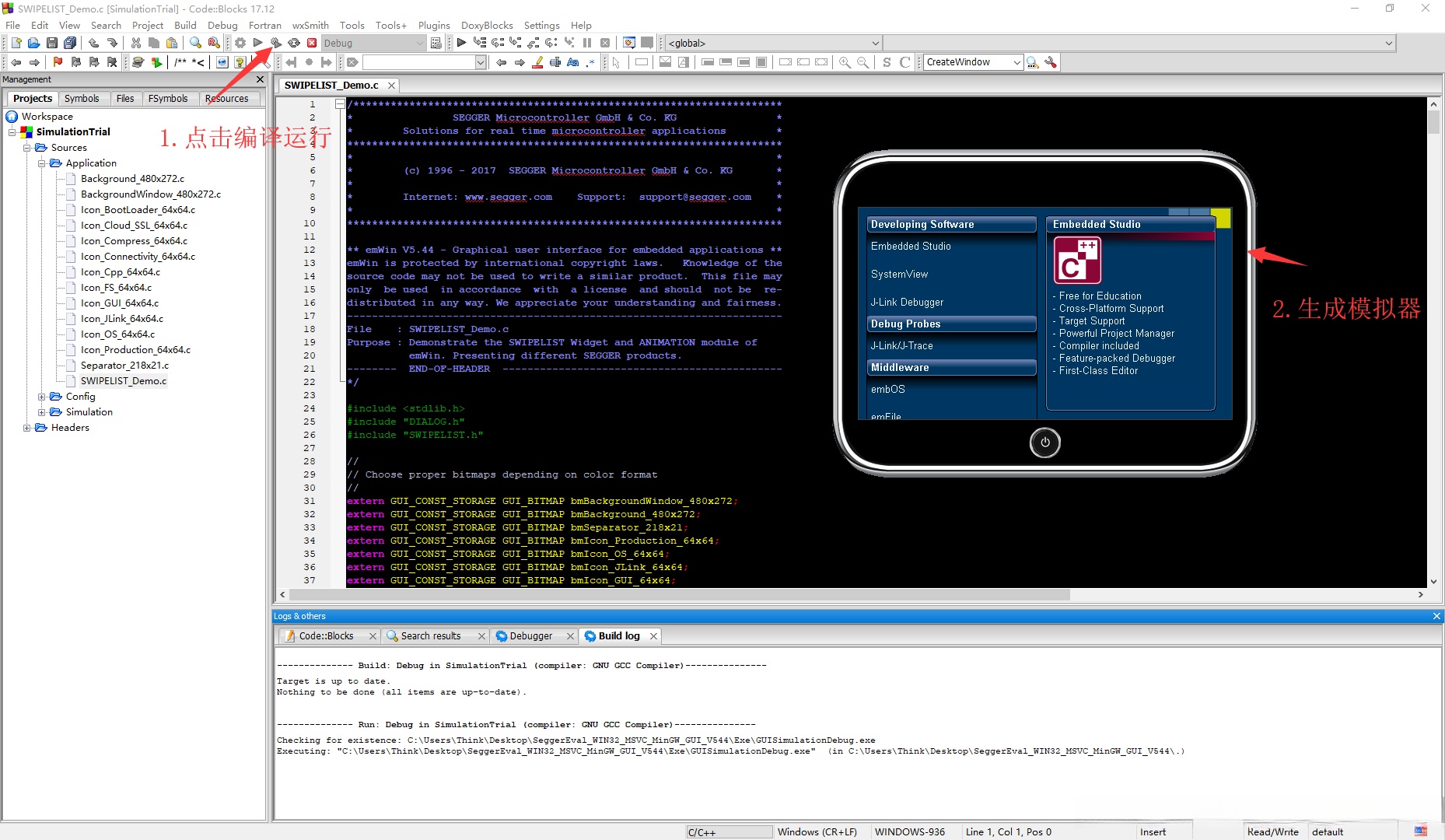Click the Zoom in icon
Image resolution: width=1445 pixels, height=840 pixels.
(845, 62)
